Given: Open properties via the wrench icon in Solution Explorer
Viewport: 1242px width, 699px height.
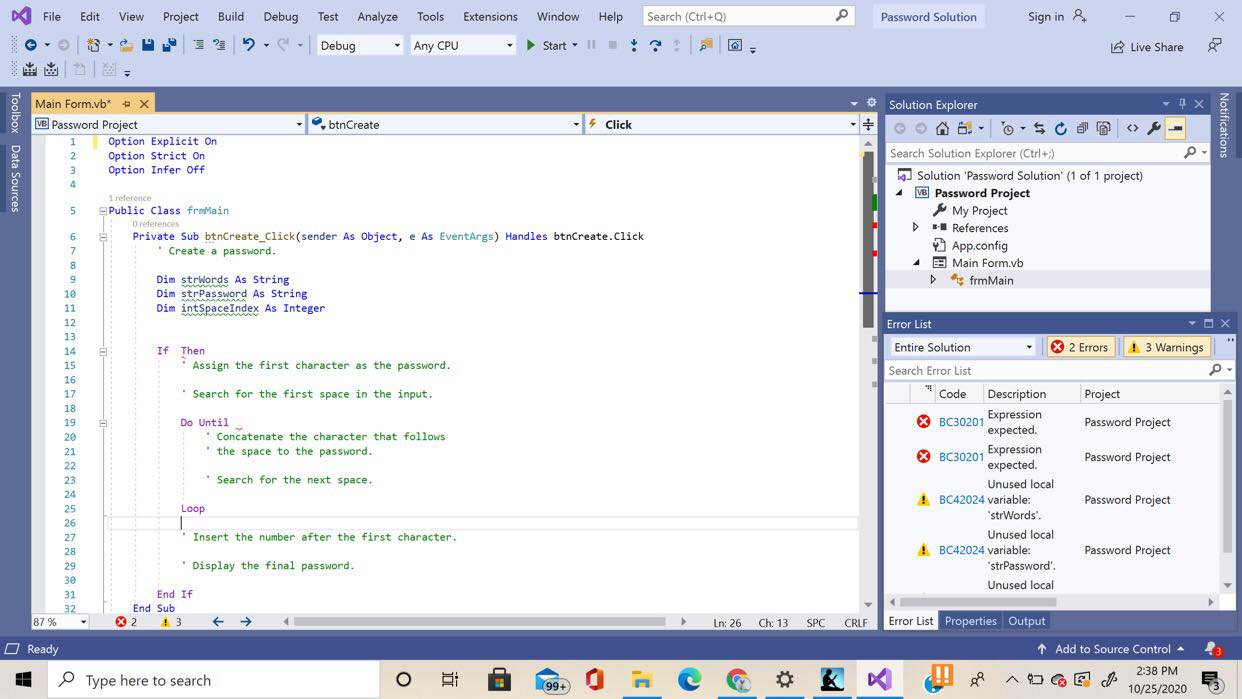Looking at the screenshot, I should click(x=1152, y=129).
